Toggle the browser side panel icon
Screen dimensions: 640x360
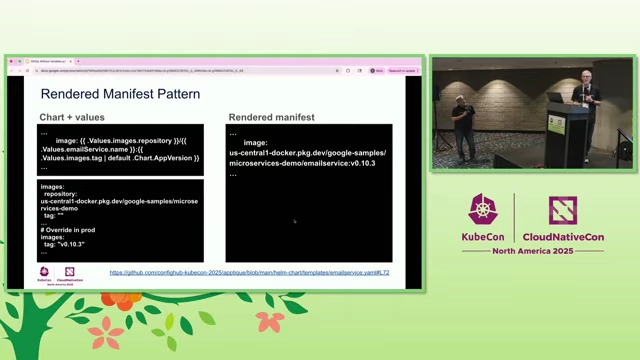(x=360, y=71)
